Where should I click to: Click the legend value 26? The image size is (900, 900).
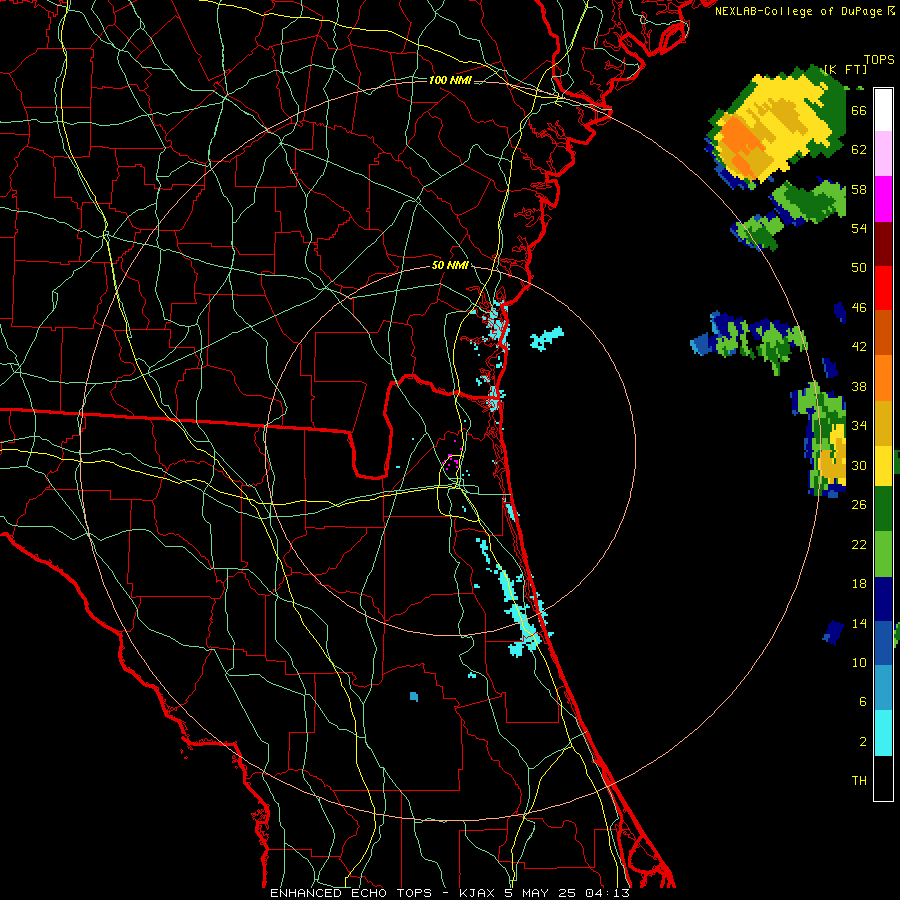coord(859,505)
